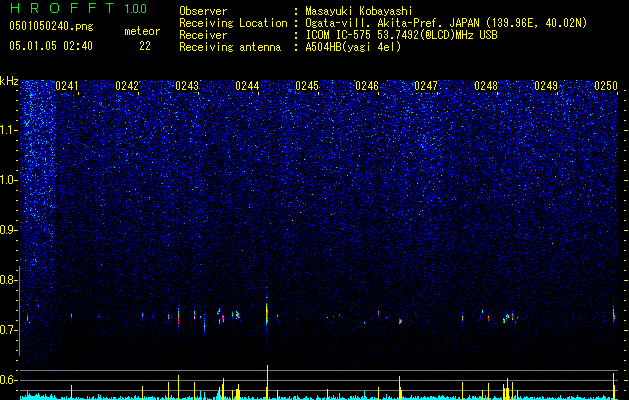Click the 0247 time marker
Screen dimensions: 629x400
426,85
